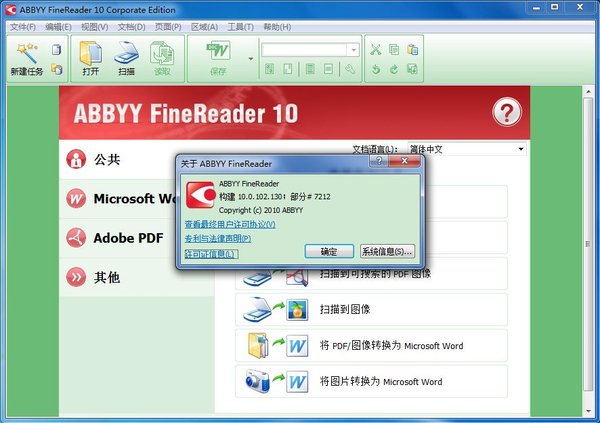Screen dimensions: 600x423
Task: Expand the save options arrow next to 保存
Action: click(x=251, y=59)
